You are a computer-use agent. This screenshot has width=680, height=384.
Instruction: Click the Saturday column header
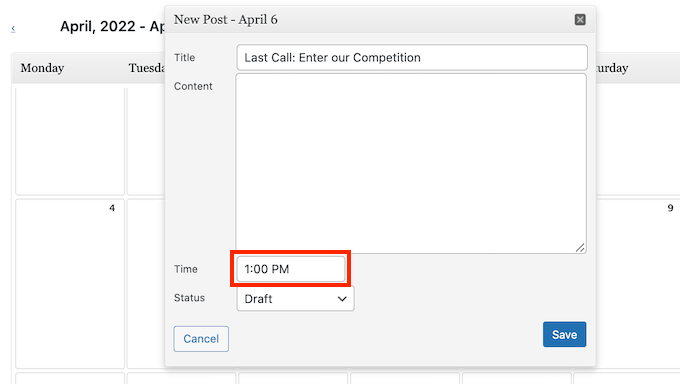click(x=612, y=68)
